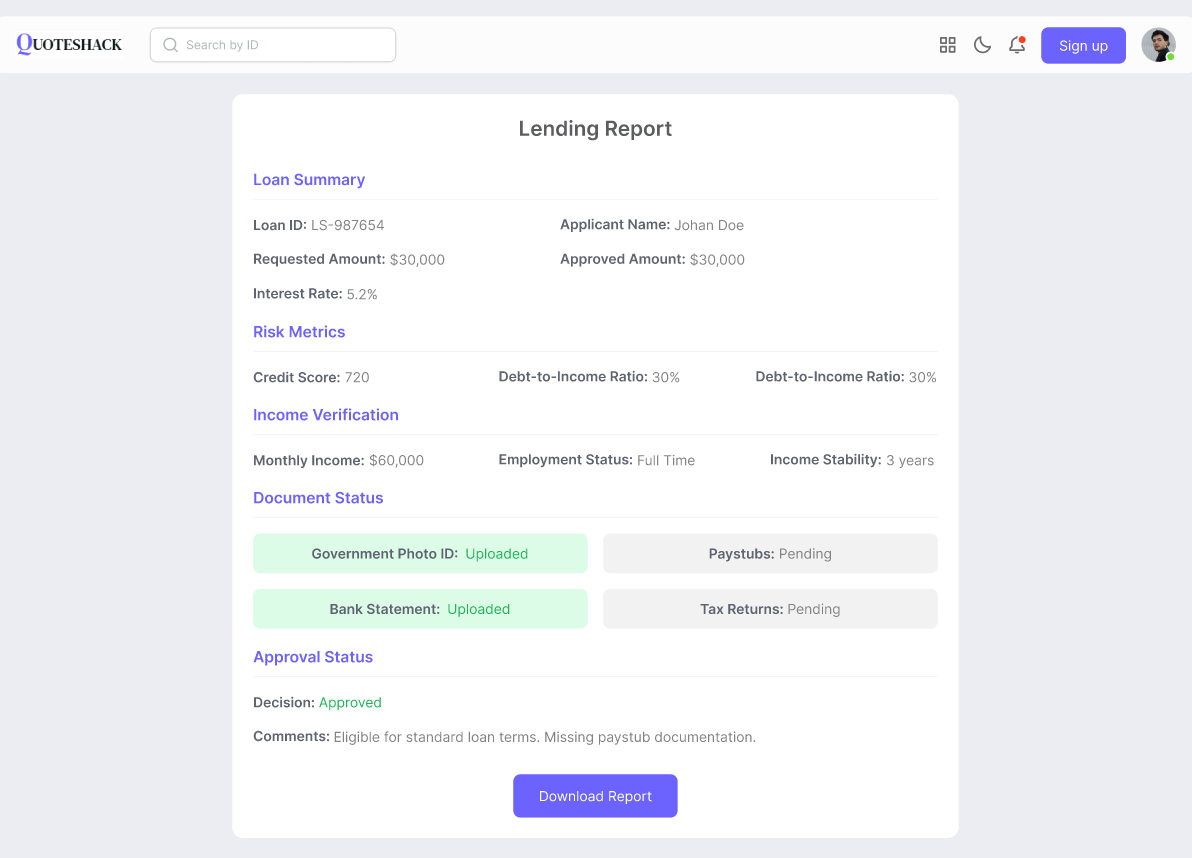This screenshot has width=1192, height=858.
Task: Open the apps grid icon
Action: point(947,45)
